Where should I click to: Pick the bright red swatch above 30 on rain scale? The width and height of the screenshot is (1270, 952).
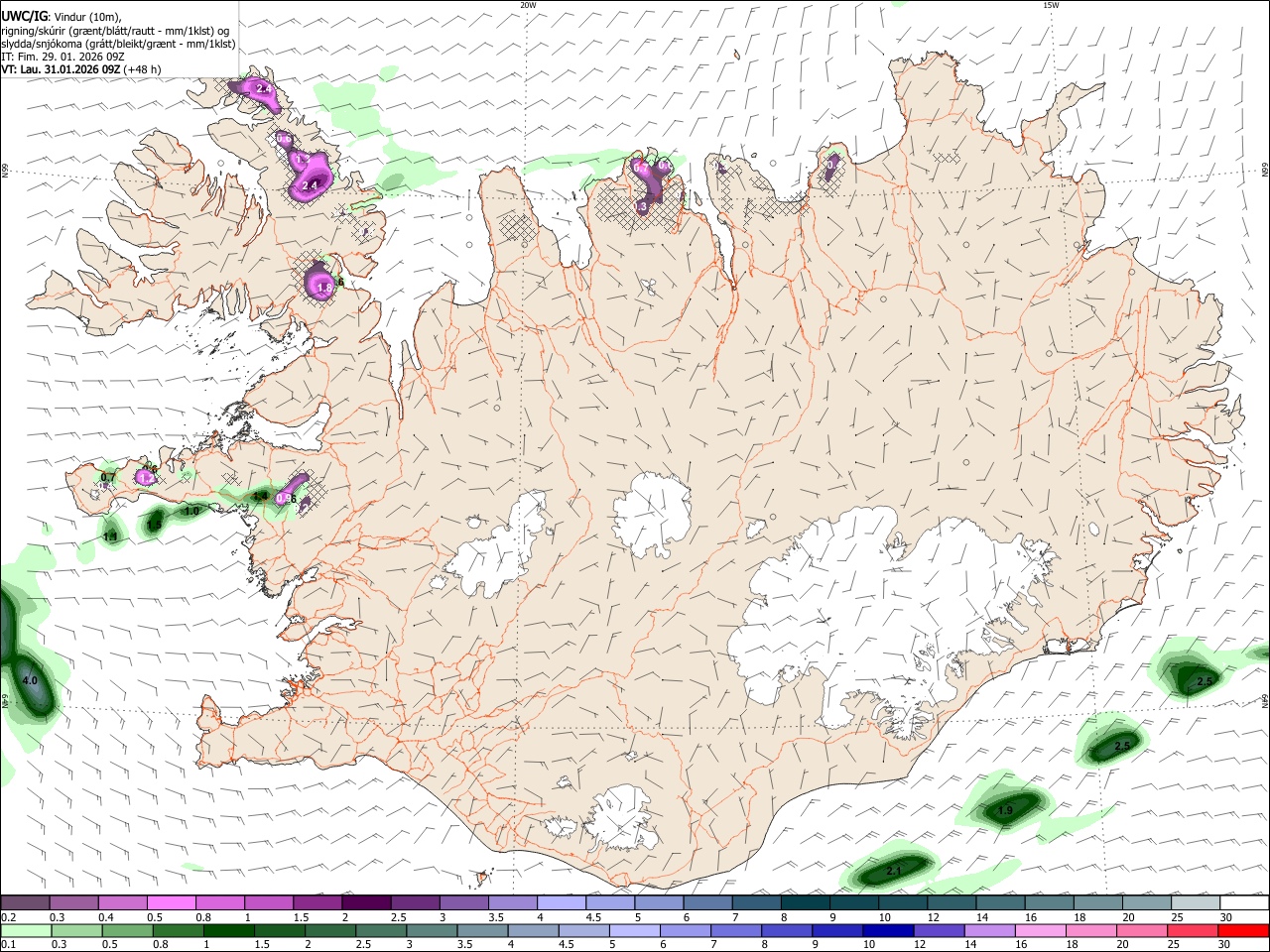(x=1244, y=930)
